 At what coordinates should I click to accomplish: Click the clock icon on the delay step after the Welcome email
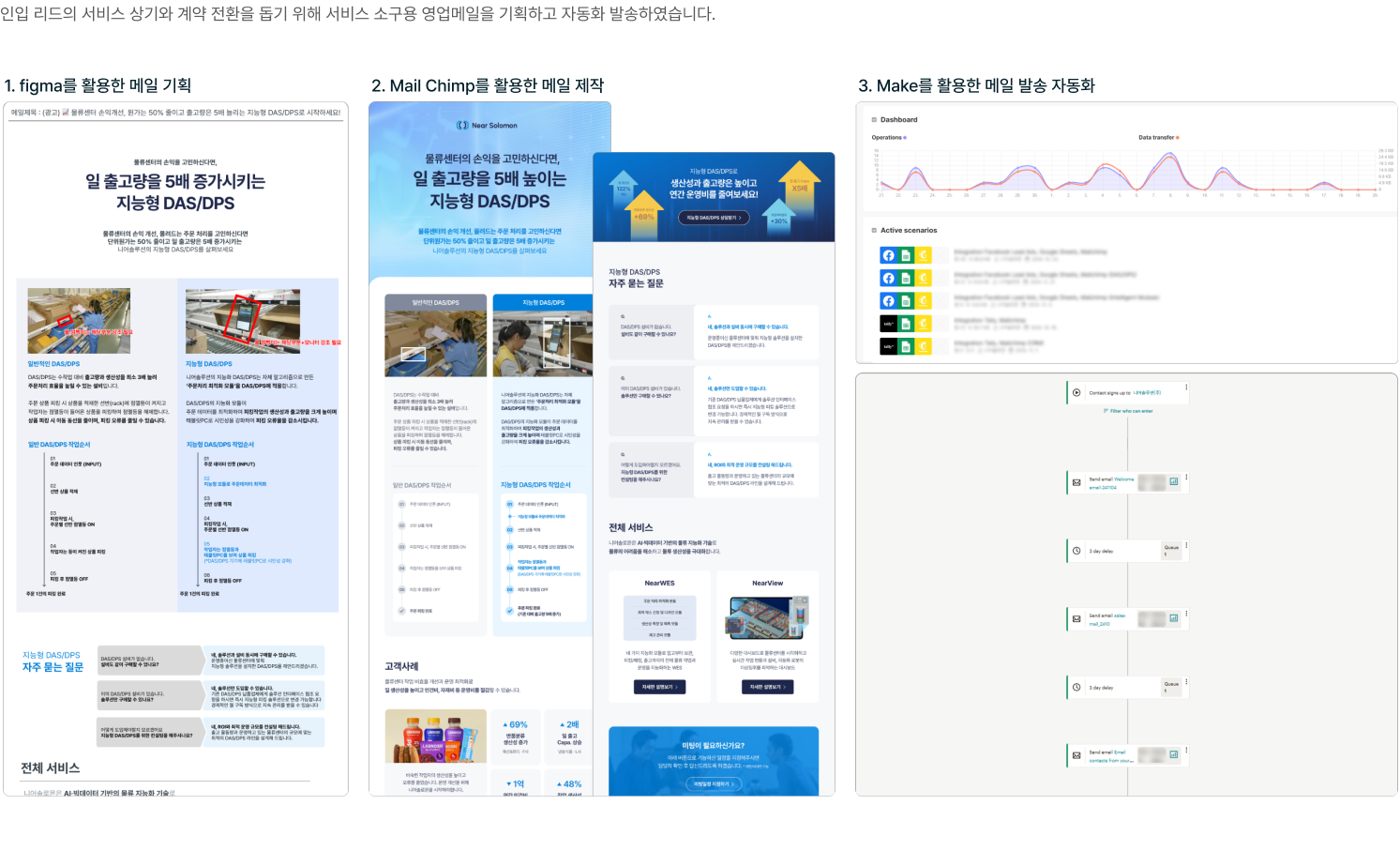point(1076,551)
